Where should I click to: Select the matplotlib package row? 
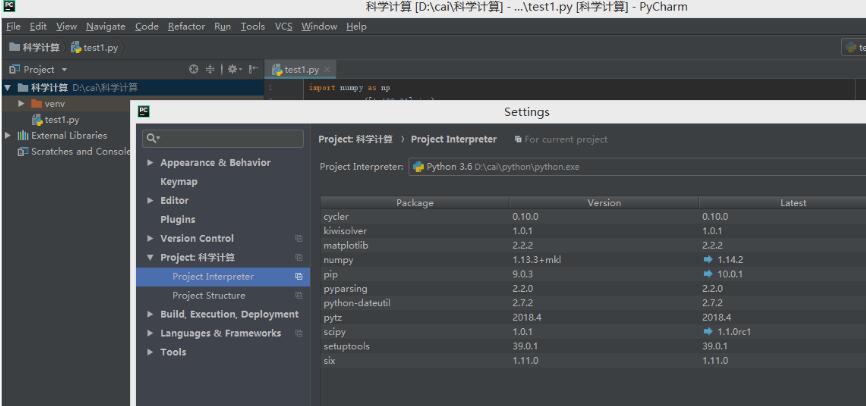pyautogui.click(x=593, y=245)
